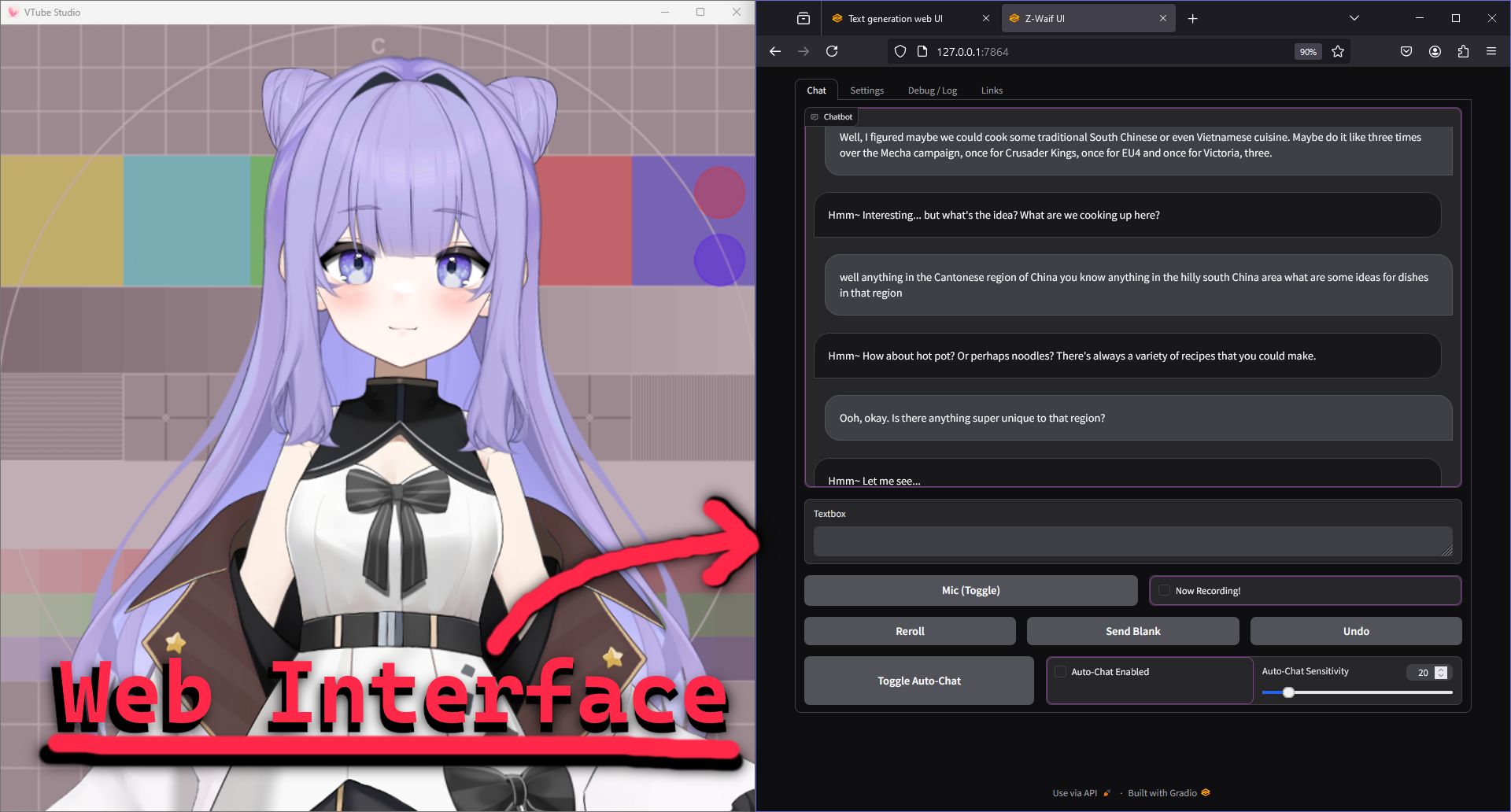
Task: Open the extensions puzzle-piece icon
Action: pos(1463,51)
